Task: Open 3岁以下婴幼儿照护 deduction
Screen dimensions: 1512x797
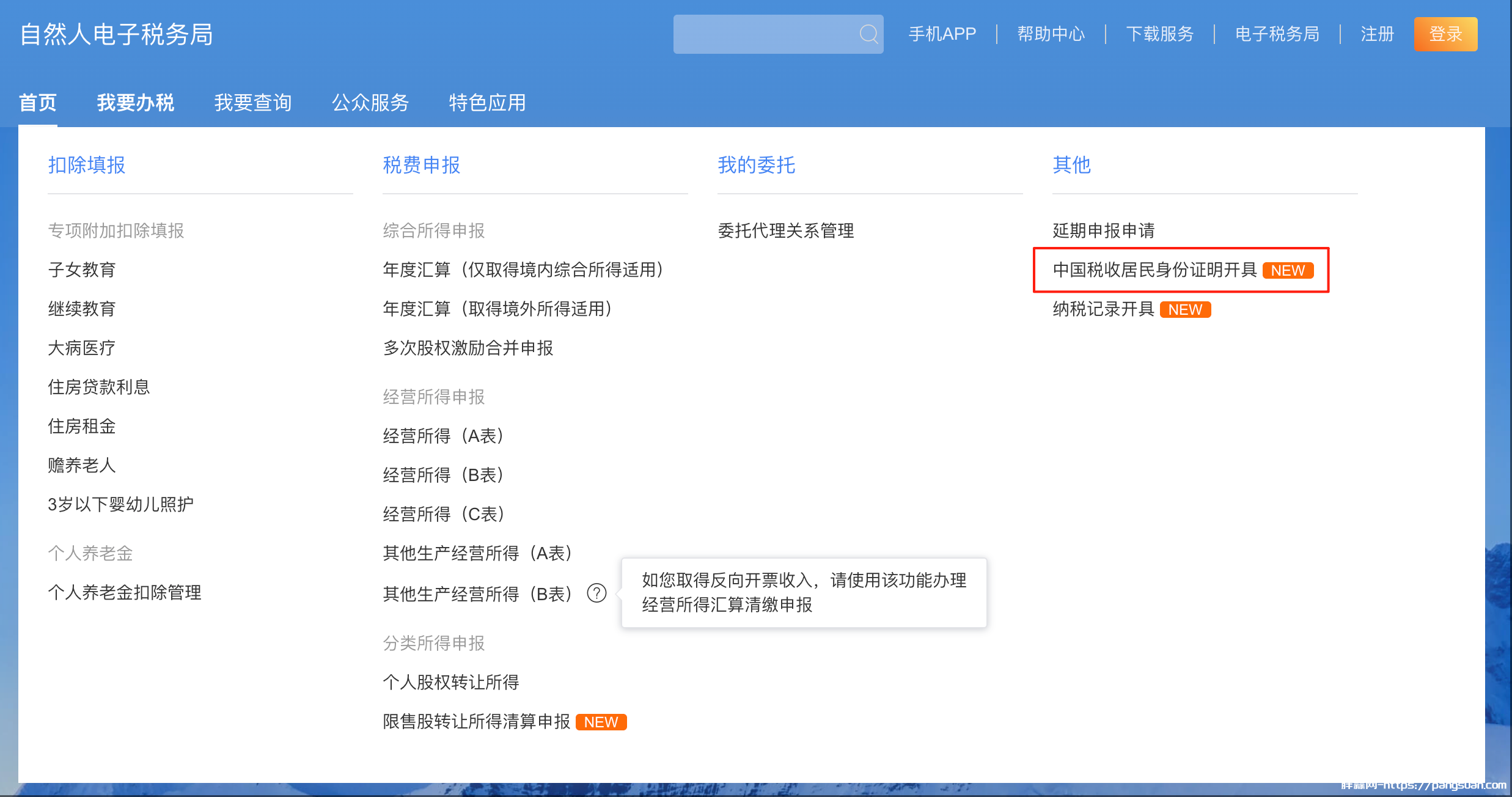Action: 120,505
